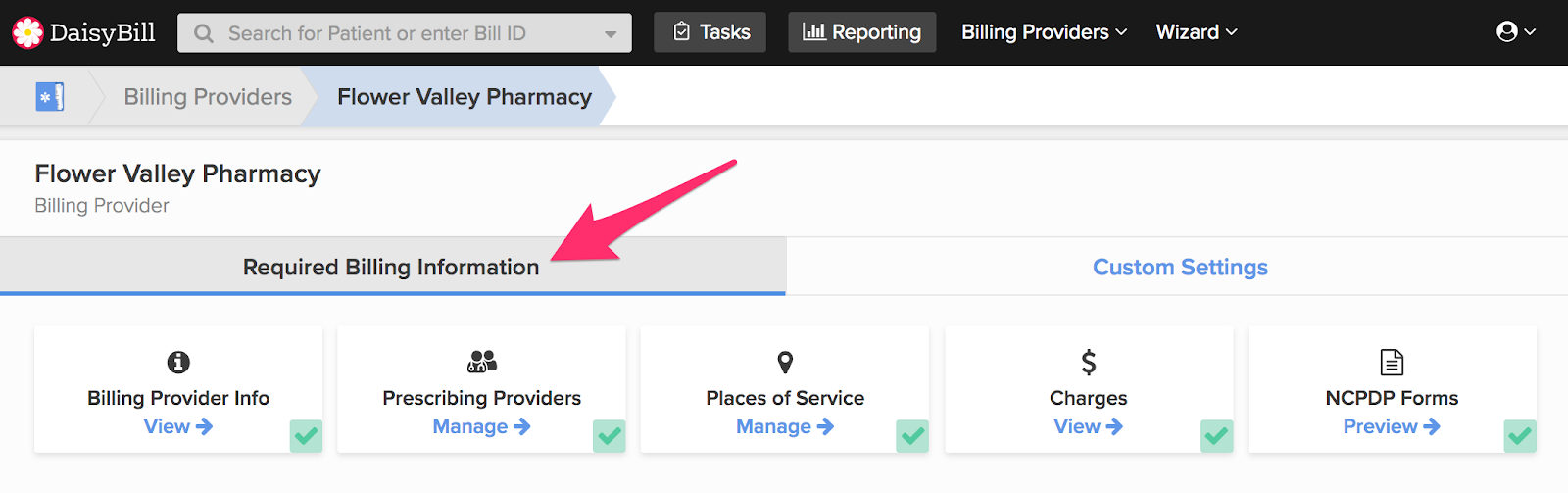Click the Billing Provider Info circle icon
This screenshot has width=1568, height=493.
point(178,363)
